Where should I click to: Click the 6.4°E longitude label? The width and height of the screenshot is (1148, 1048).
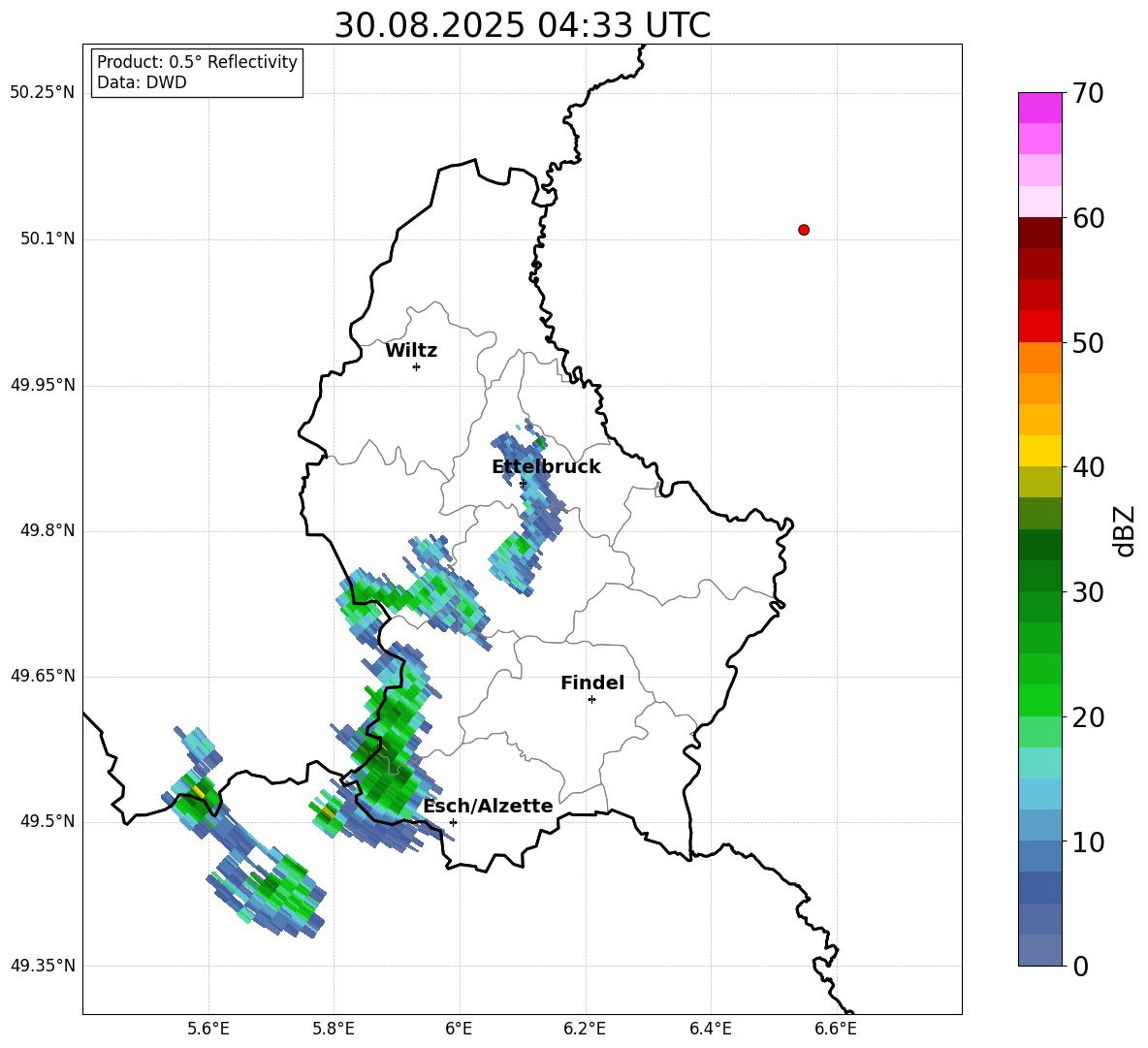(710, 1029)
